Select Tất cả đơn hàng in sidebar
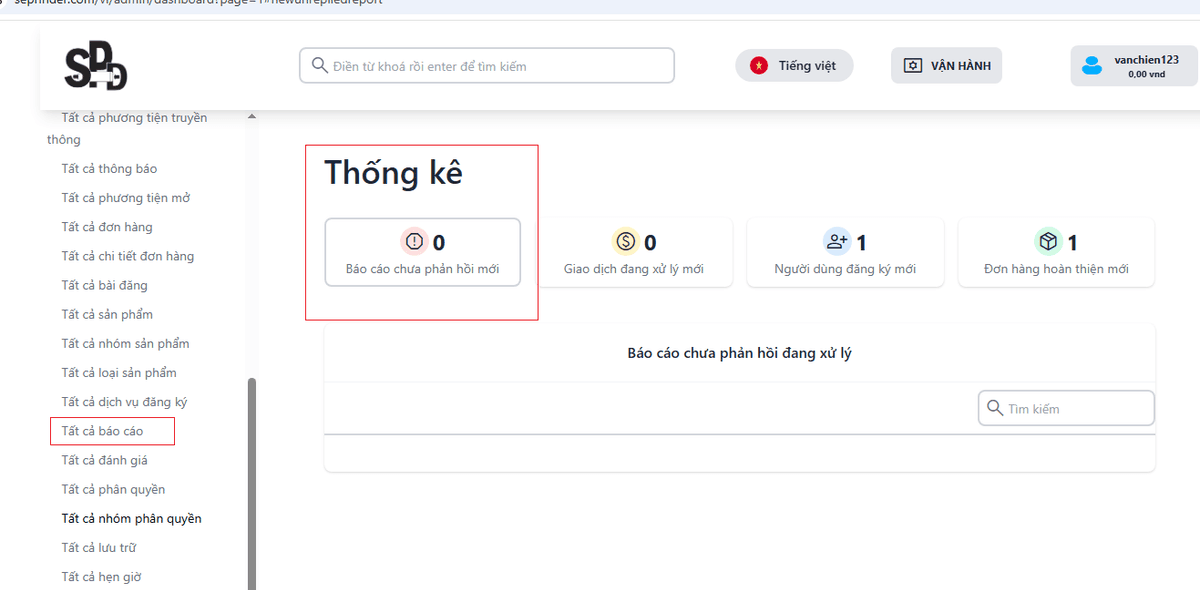Image resolution: width=1200 pixels, height=590 pixels. point(107,227)
